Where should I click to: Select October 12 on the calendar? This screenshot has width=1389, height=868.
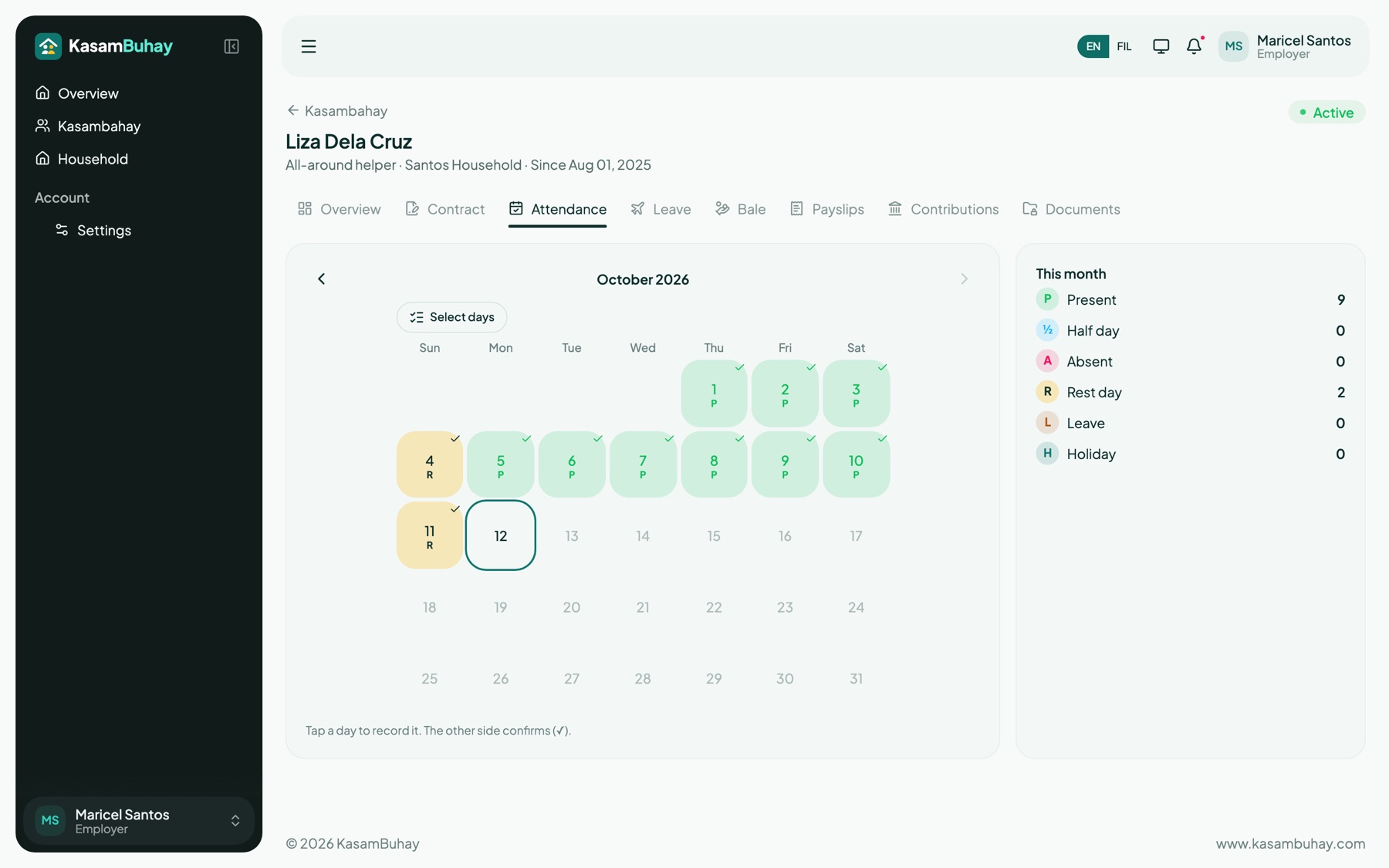click(x=501, y=535)
